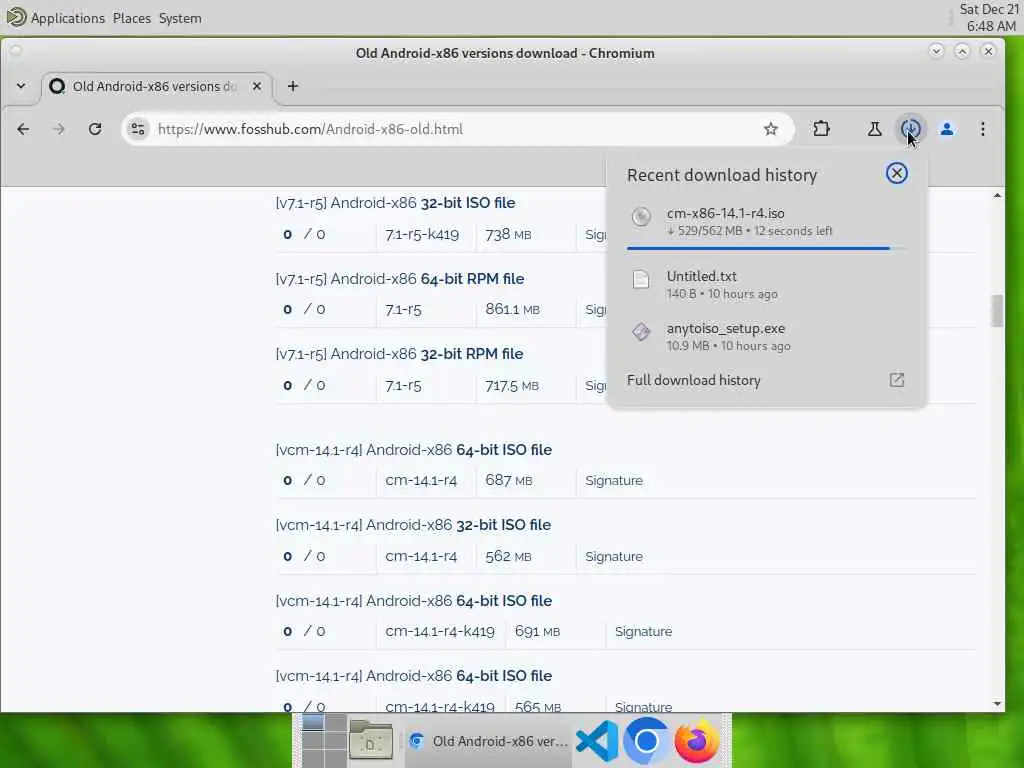1024x768 pixels.
Task: Download v7.1-r5 Android-x86 64-bit RPM file
Action: click(400, 279)
